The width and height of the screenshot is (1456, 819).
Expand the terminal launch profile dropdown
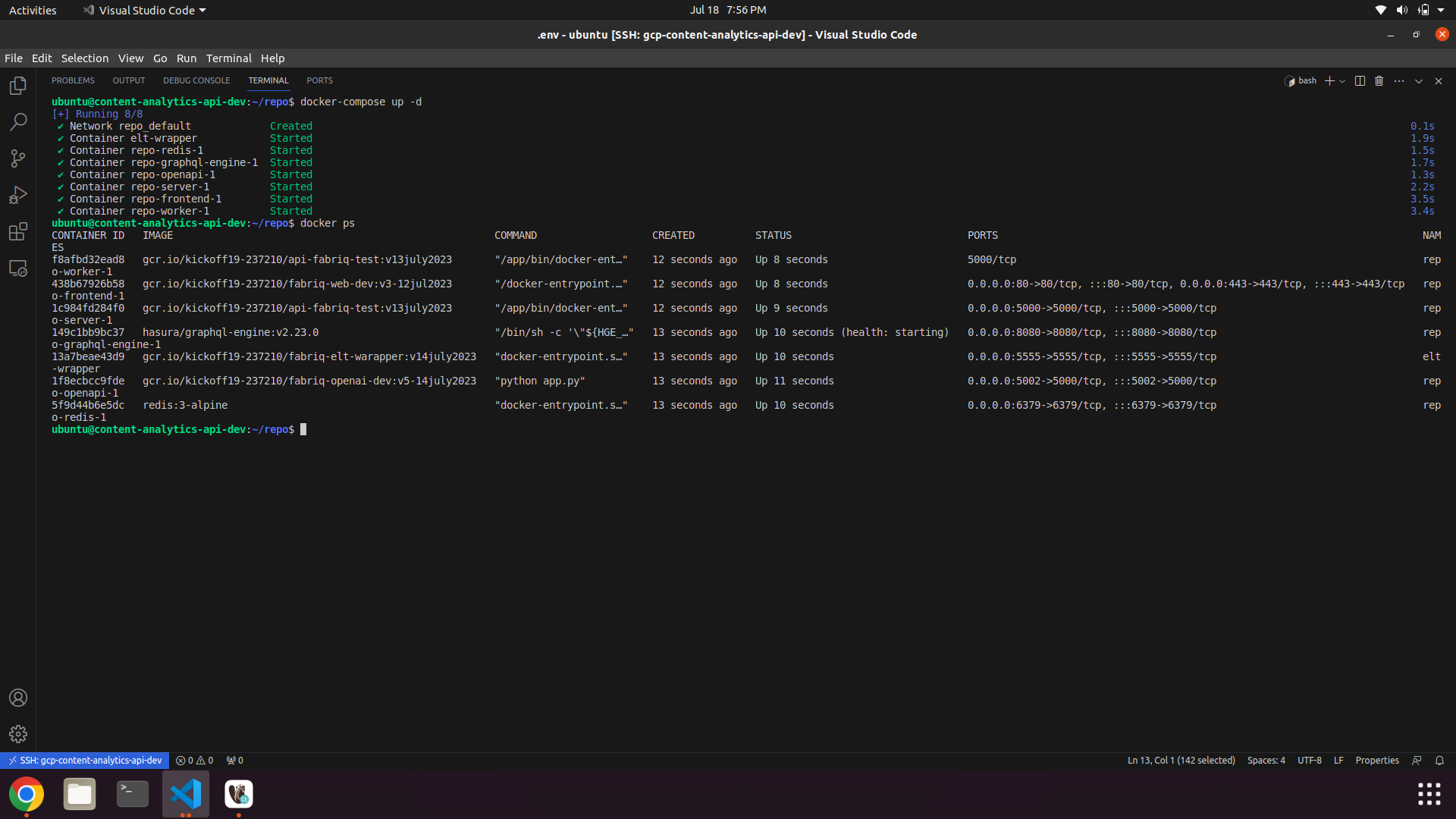(x=1342, y=81)
